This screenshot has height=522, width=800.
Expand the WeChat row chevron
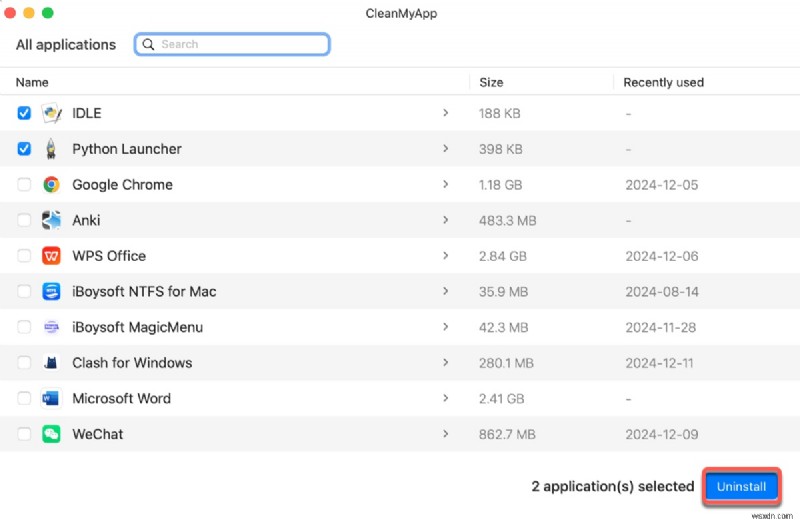point(445,434)
